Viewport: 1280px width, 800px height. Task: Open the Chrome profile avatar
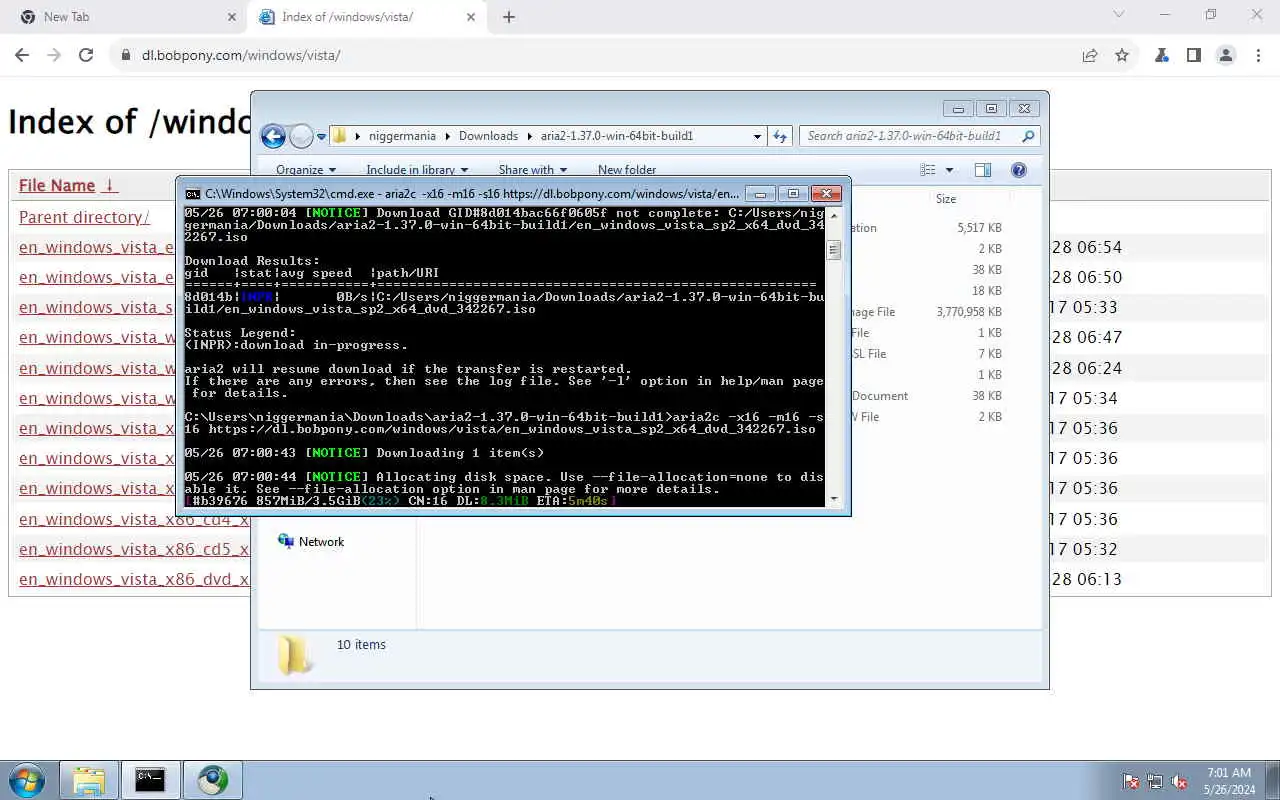1226,55
